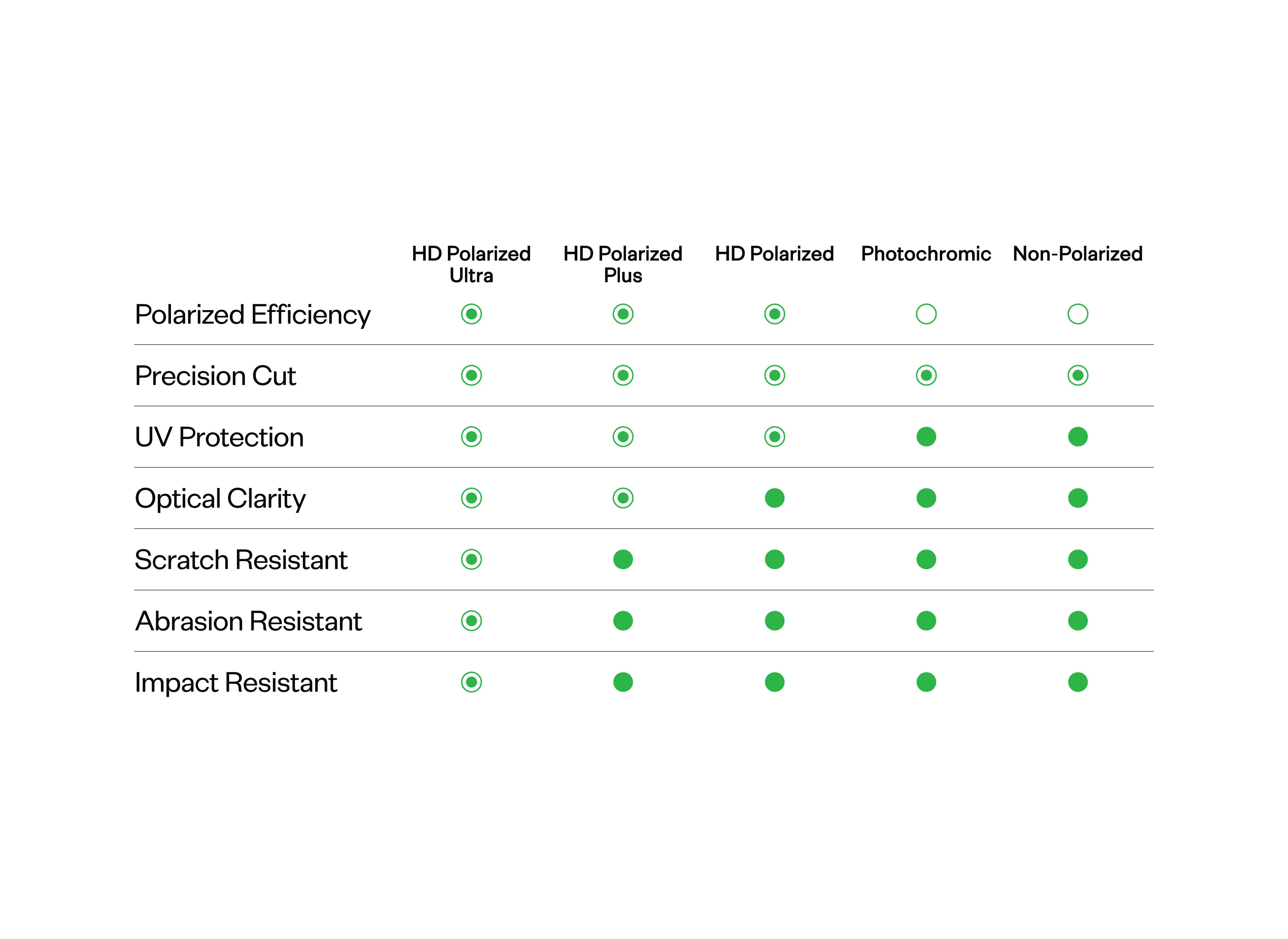Click Scratch Resistant ring under HD Polarized Ultra

click(x=471, y=559)
